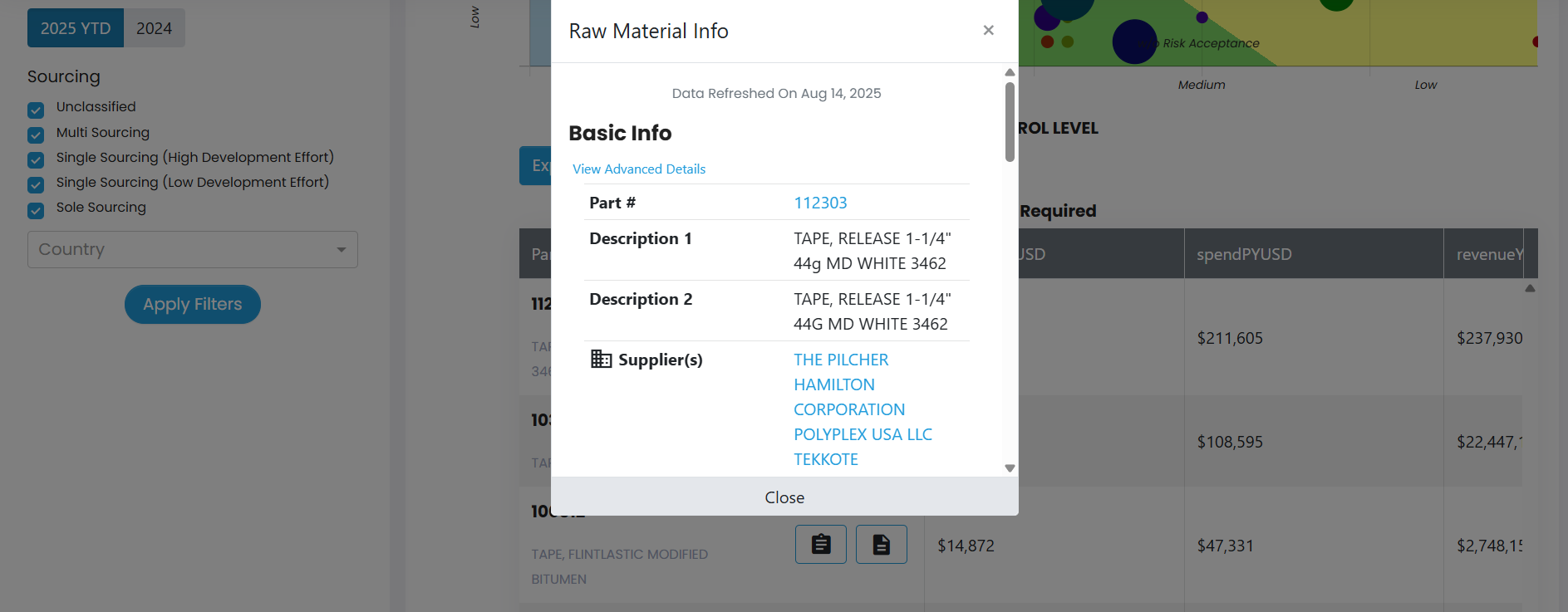Click the Close button in the dialog footer
1568x612 pixels.
(784, 497)
